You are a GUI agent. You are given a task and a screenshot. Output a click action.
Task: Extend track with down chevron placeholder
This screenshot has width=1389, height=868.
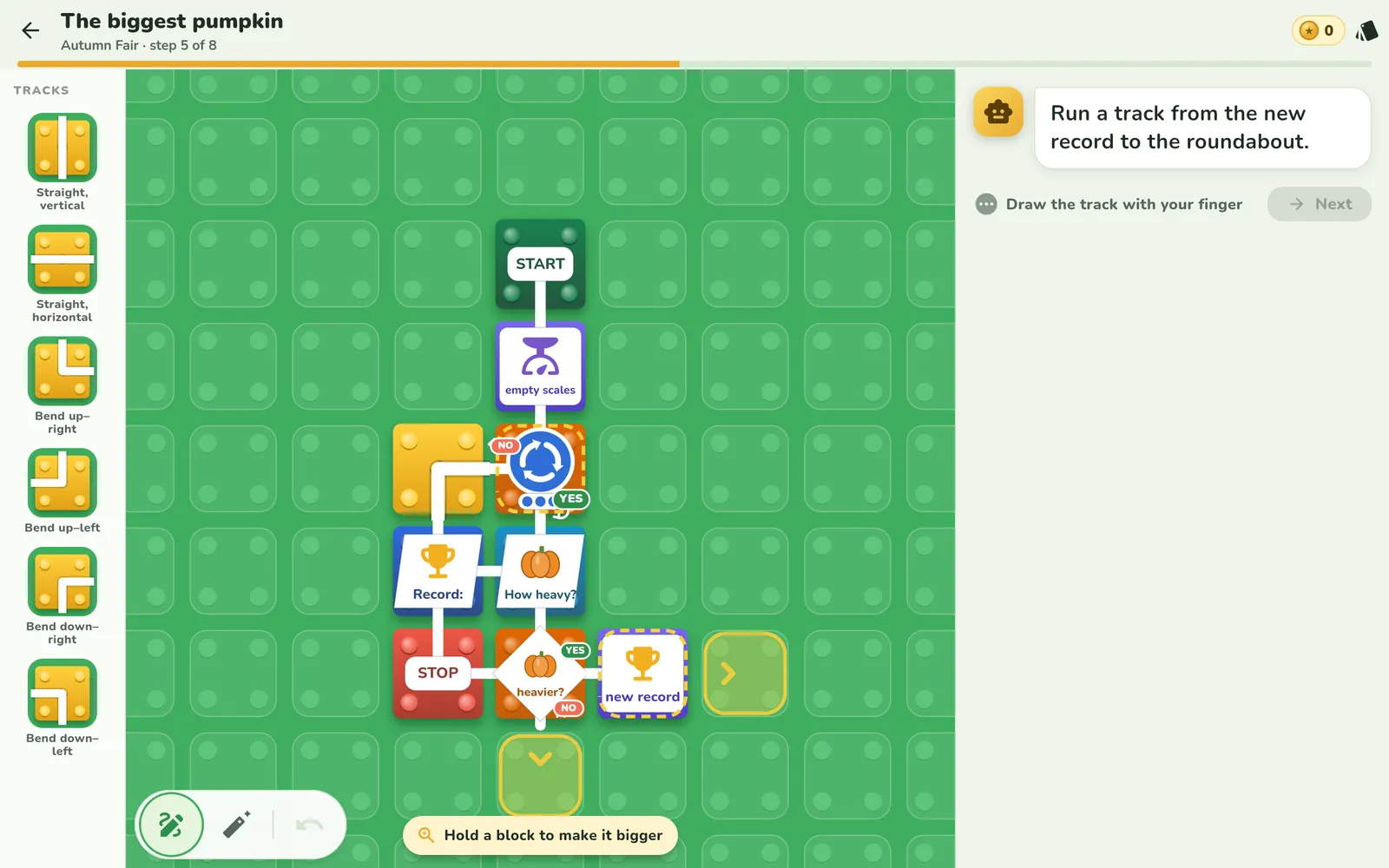coord(540,774)
